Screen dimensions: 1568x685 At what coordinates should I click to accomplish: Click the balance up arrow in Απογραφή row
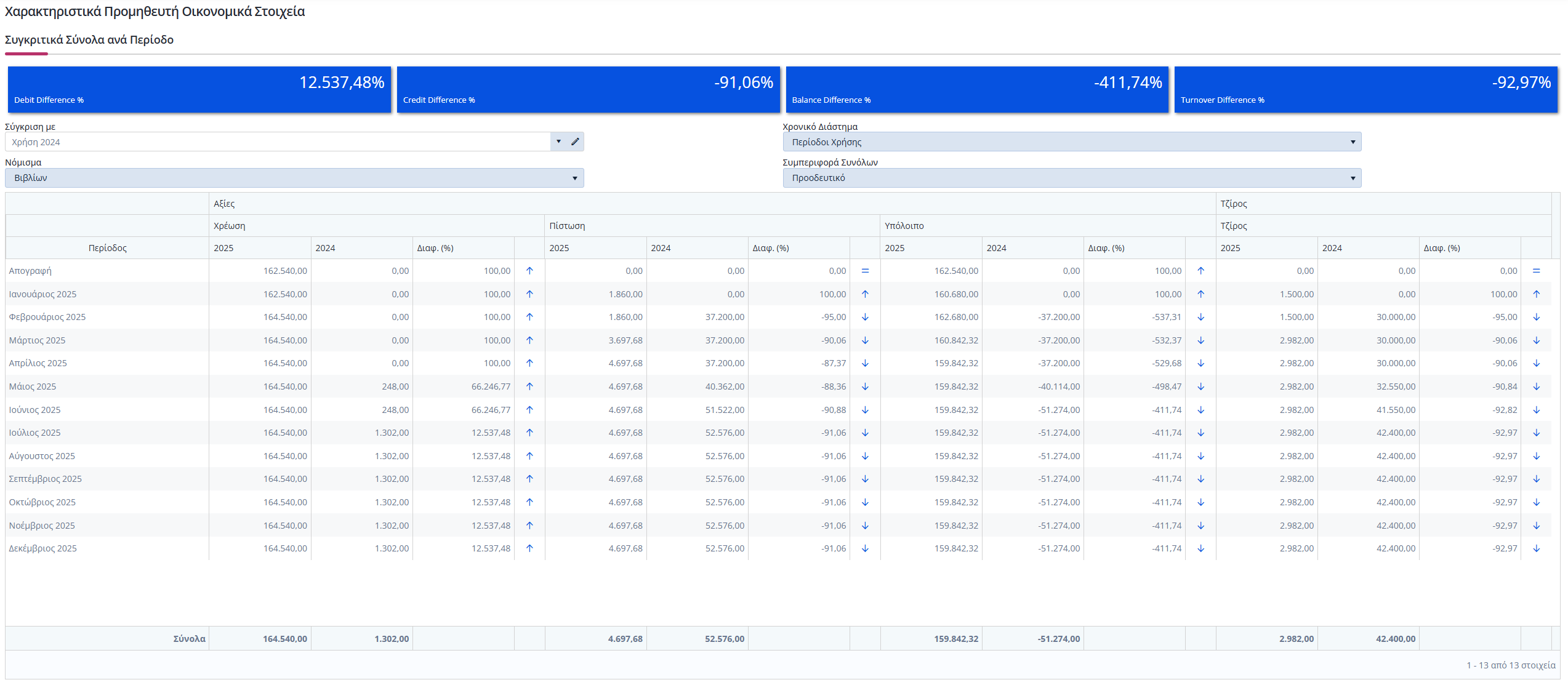[x=1200, y=271]
